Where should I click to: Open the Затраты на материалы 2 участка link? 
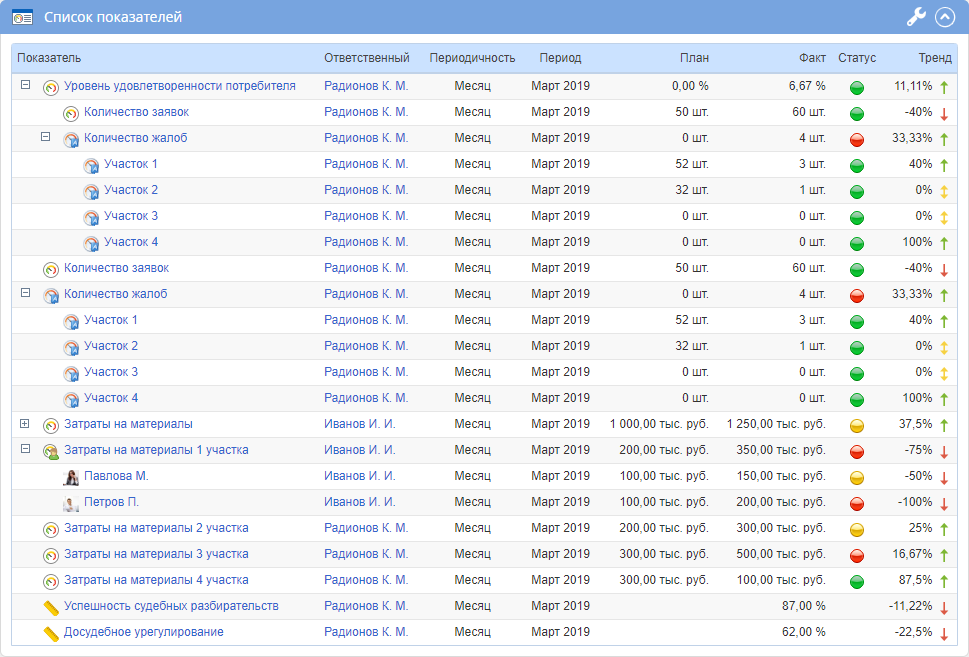click(156, 528)
